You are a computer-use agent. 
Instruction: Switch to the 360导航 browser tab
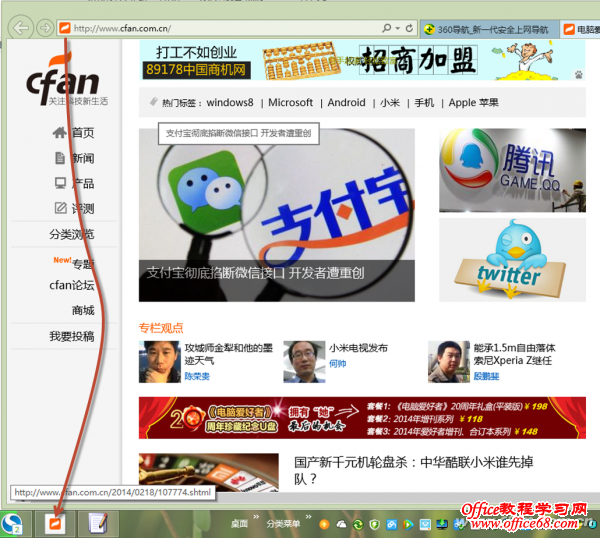489,29
